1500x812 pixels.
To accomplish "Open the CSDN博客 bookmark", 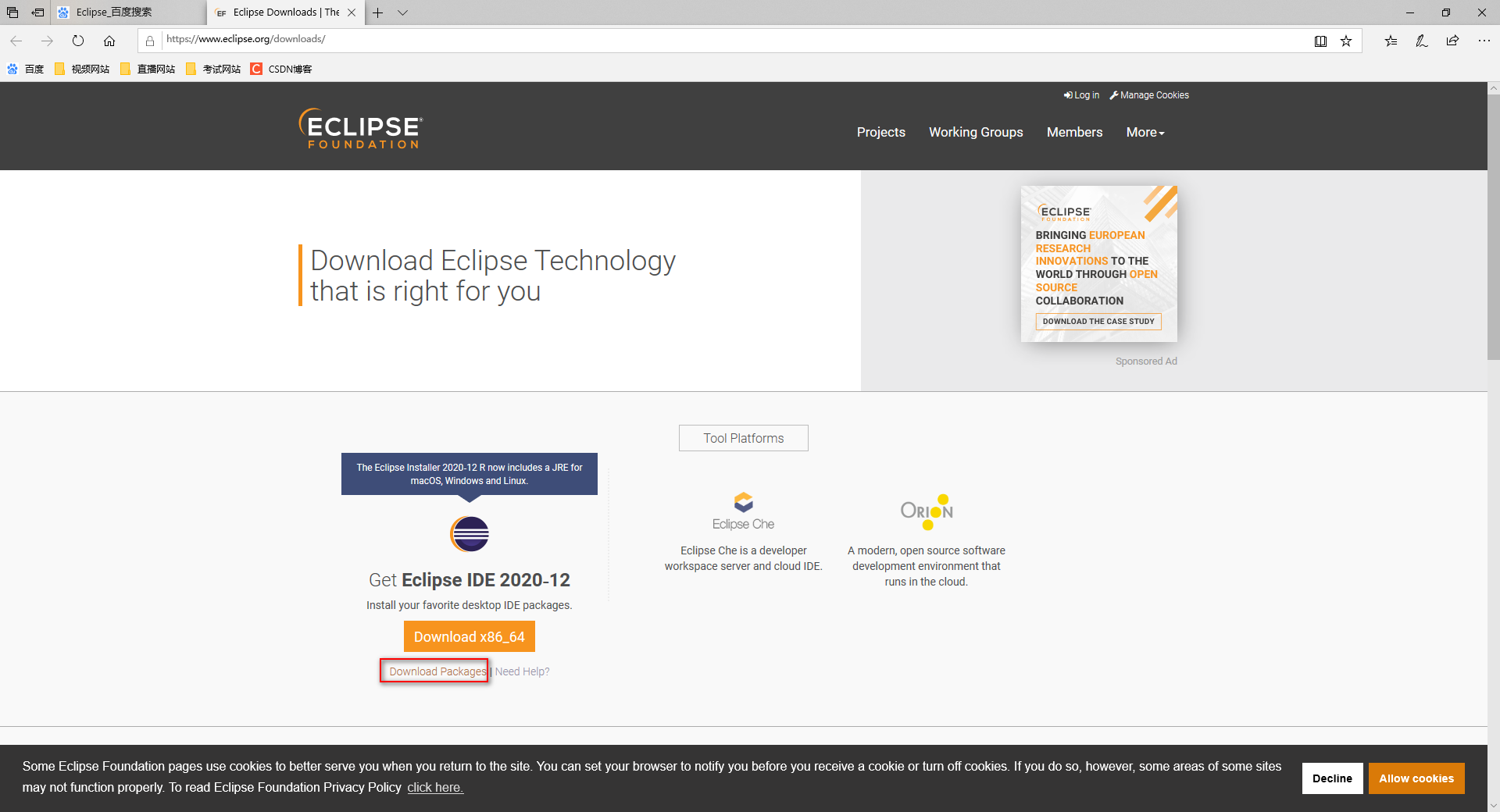I will (281, 69).
